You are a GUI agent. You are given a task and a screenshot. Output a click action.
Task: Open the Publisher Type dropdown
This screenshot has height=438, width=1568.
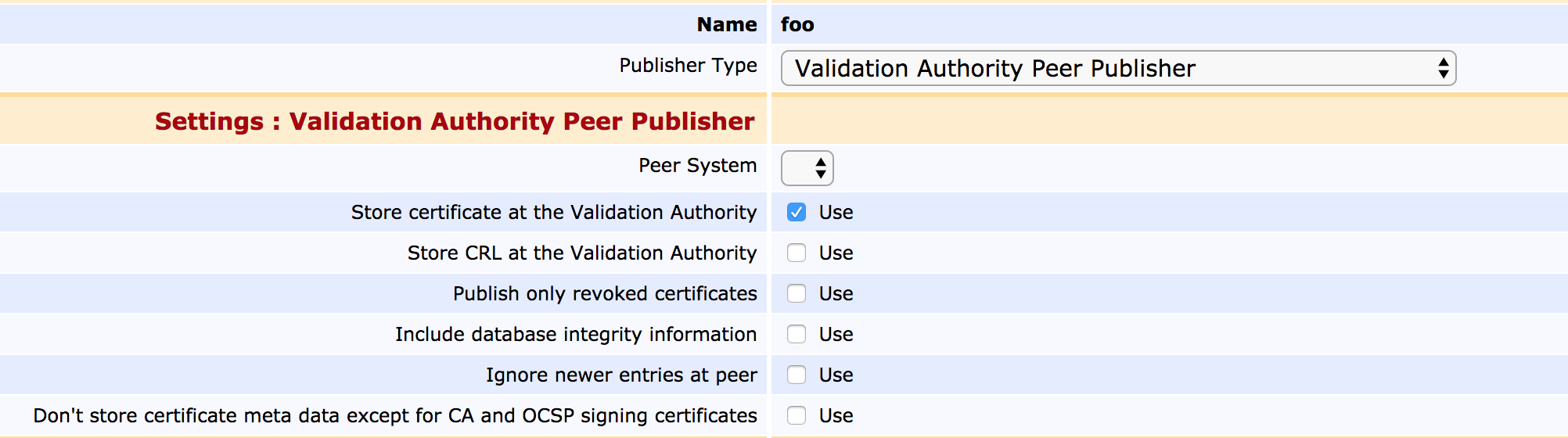click(x=1117, y=69)
